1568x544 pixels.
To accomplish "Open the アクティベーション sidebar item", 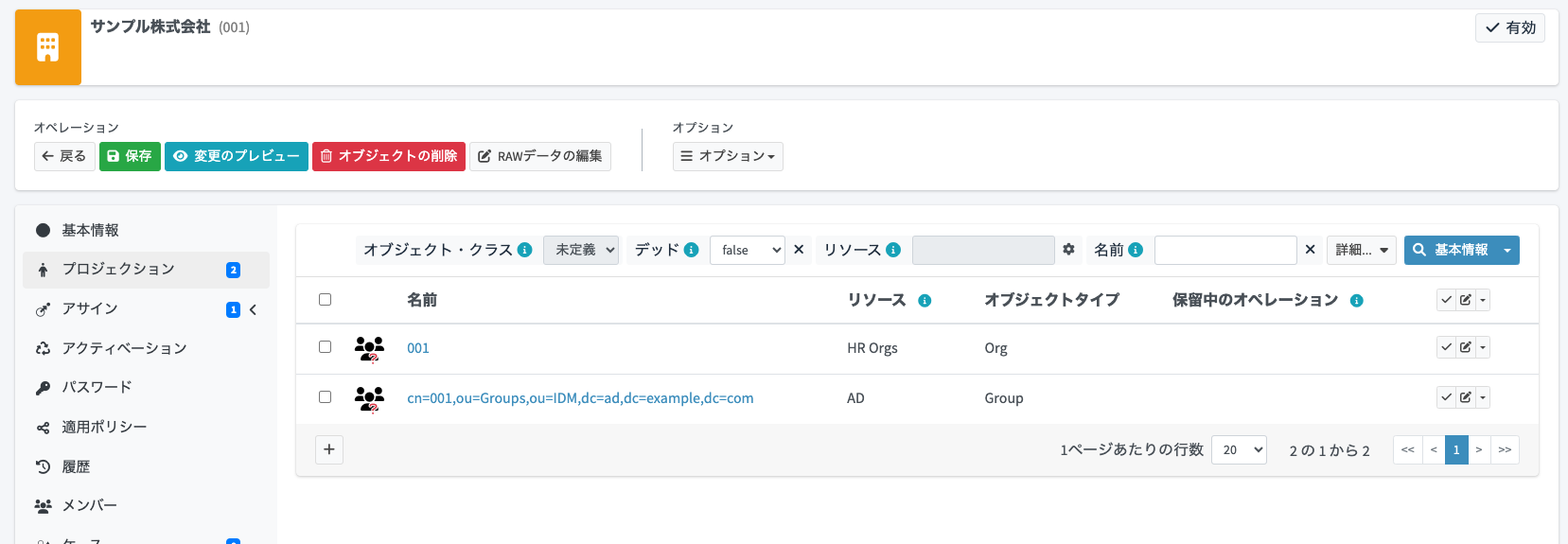I will (x=146, y=348).
